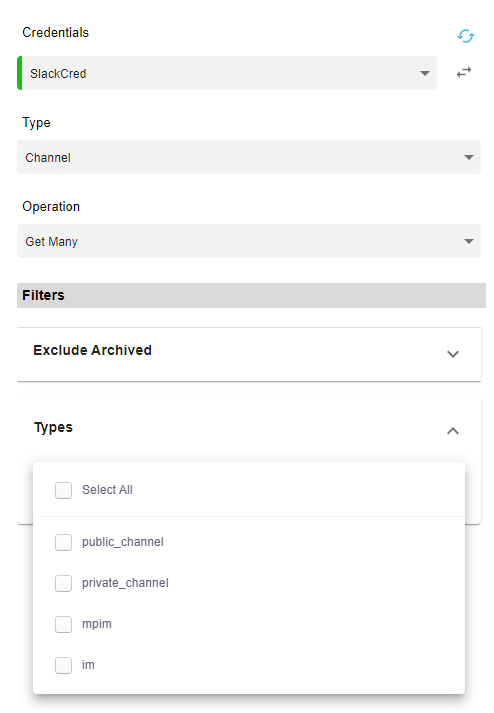Click the Filters header bar
494x713 pixels.
tap(251, 296)
